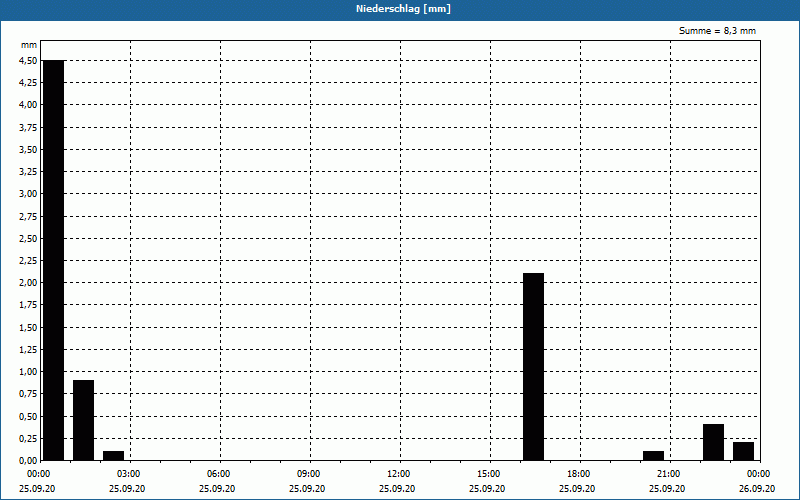This screenshot has height=500, width=800.
Task: Select the small bar just before 21:00
Action: point(654,456)
